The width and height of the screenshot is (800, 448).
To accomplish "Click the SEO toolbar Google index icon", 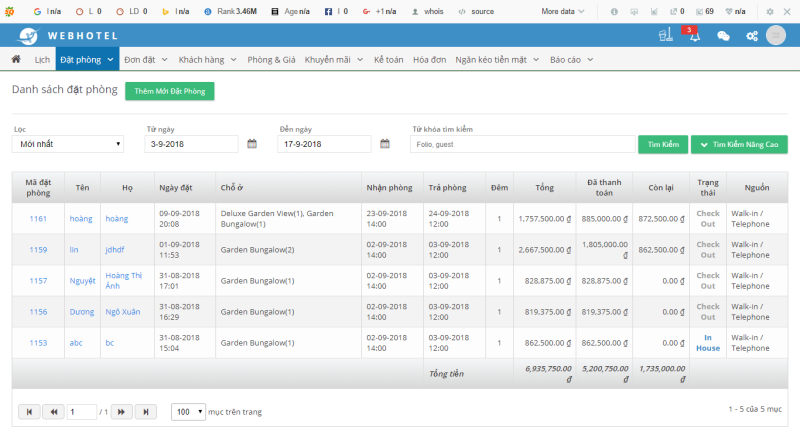I will [37, 11].
